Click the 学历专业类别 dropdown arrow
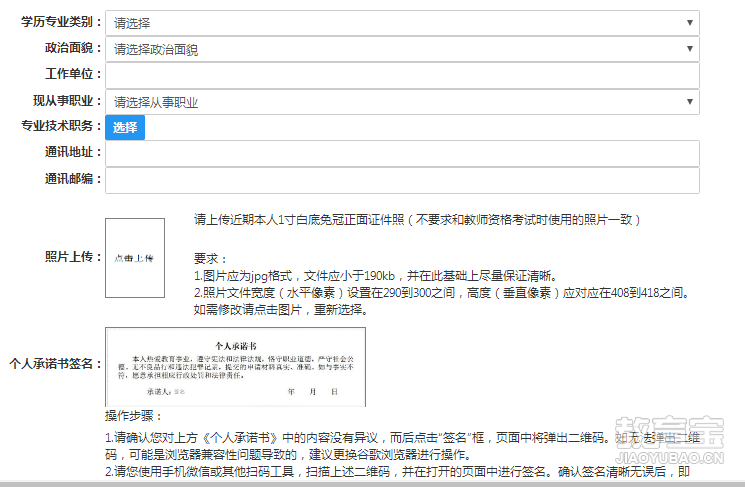745x487 pixels. (x=689, y=22)
